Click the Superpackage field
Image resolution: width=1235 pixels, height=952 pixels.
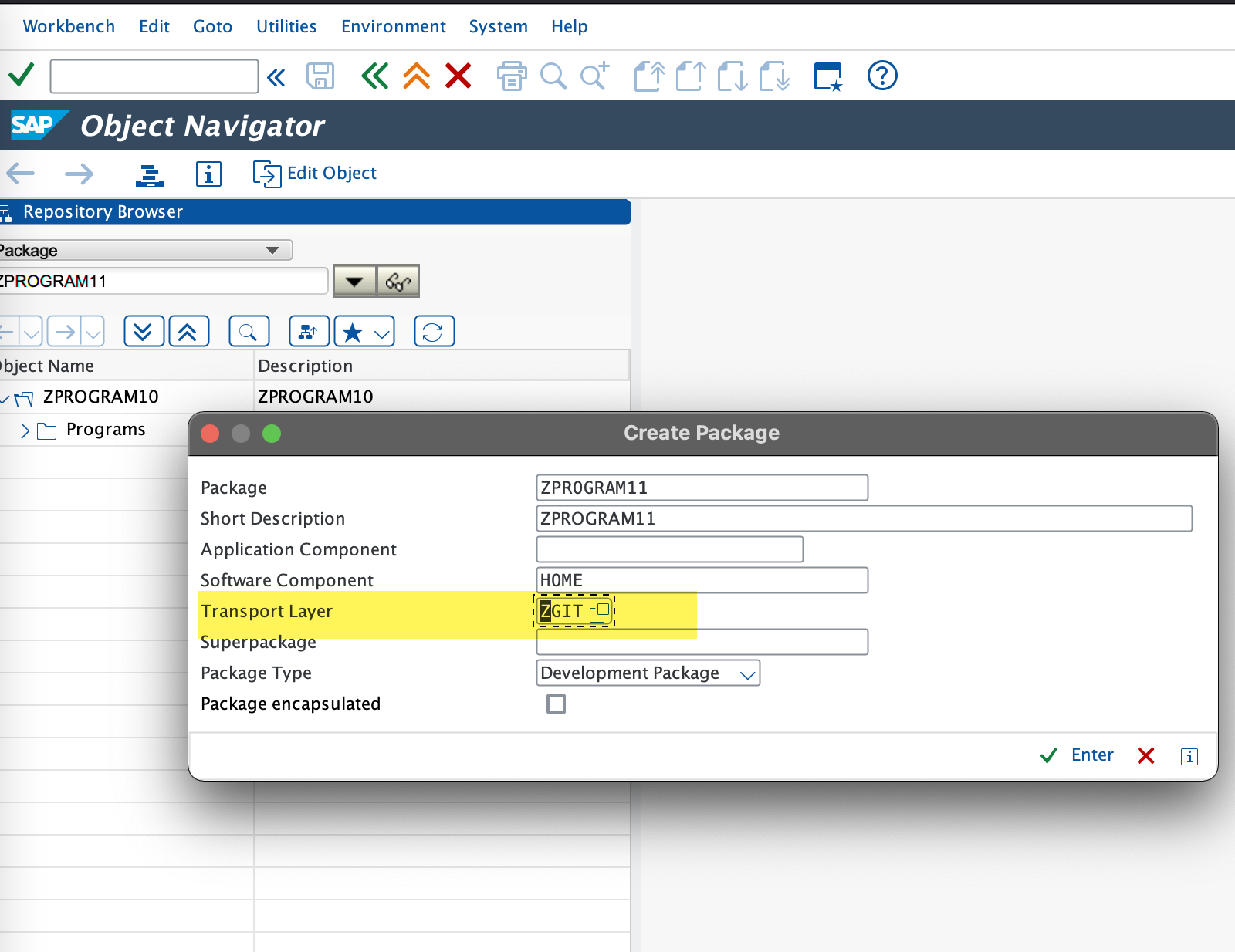tap(702, 642)
